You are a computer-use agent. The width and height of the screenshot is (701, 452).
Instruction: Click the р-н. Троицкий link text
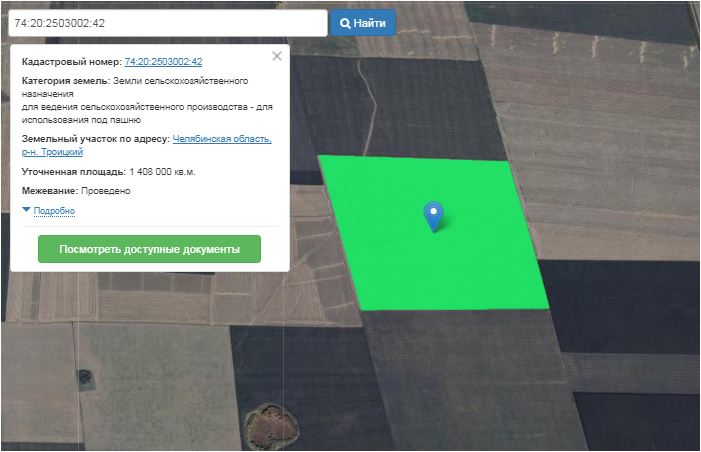click(52, 152)
